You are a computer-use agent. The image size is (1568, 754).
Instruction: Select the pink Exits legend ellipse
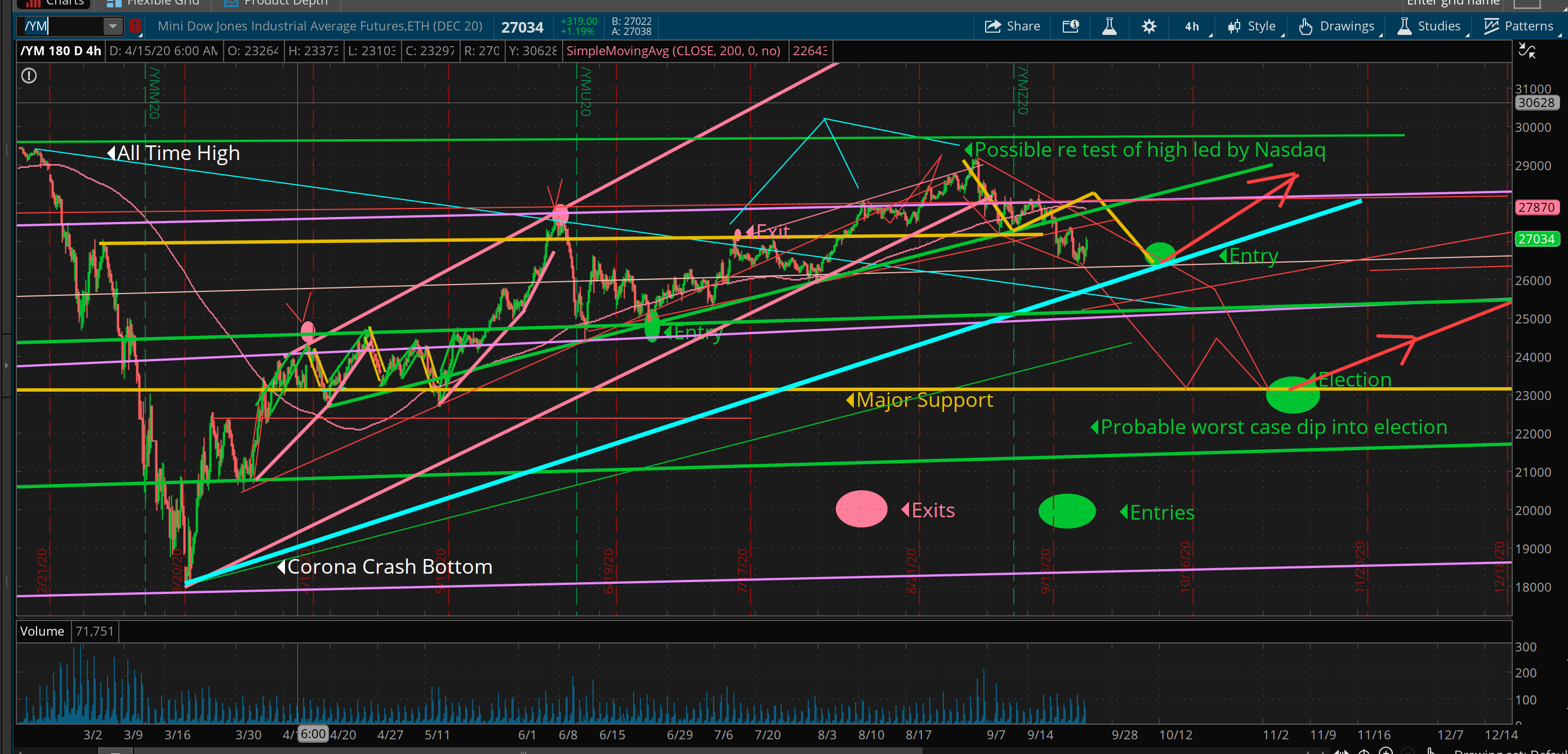861,508
